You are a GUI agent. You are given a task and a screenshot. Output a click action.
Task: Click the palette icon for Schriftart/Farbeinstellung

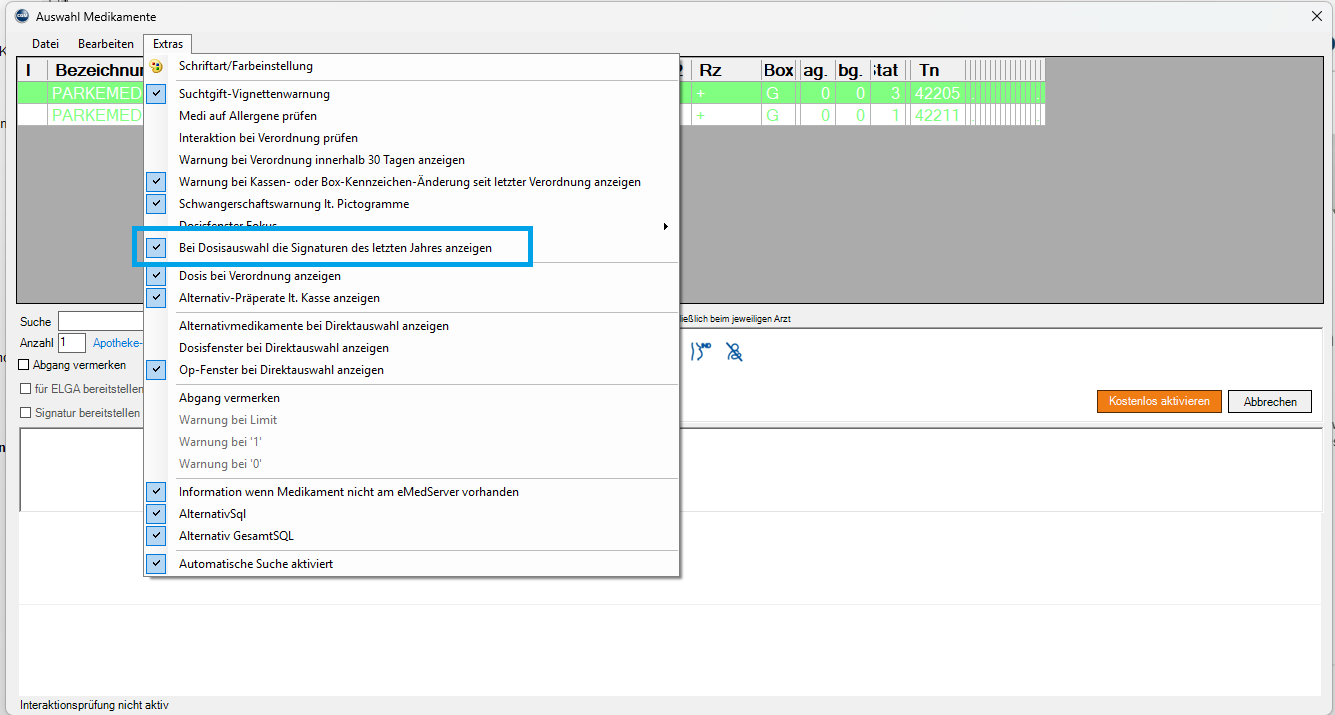156,66
